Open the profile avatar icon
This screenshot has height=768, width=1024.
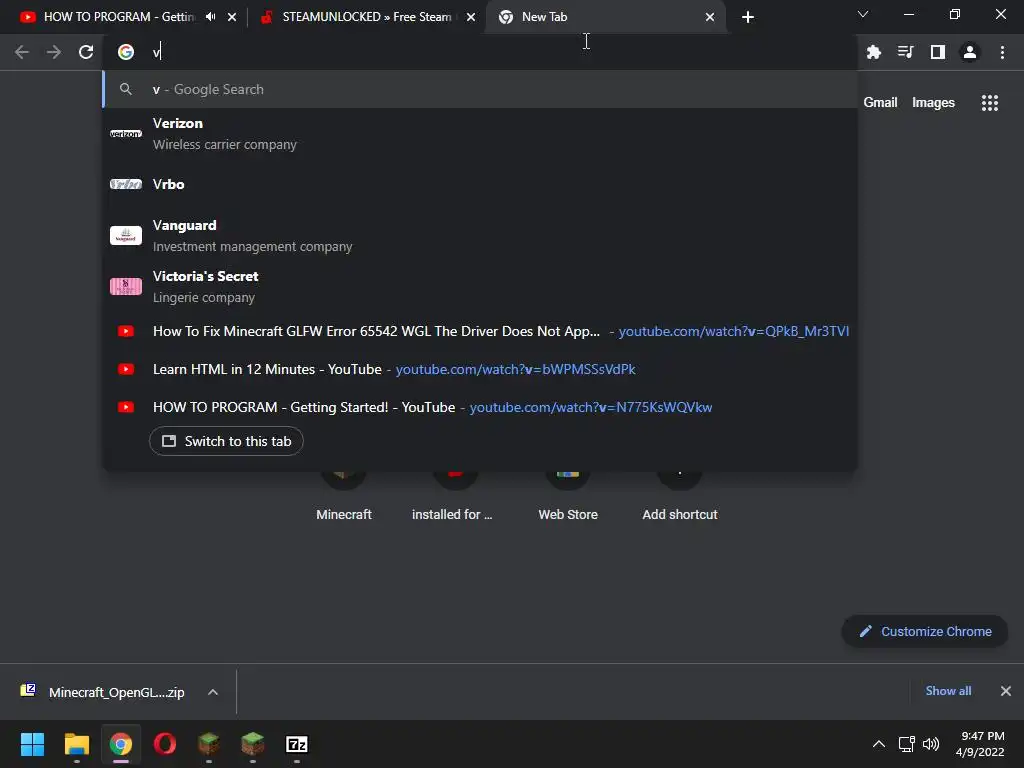pyautogui.click(x=970, y=52)
